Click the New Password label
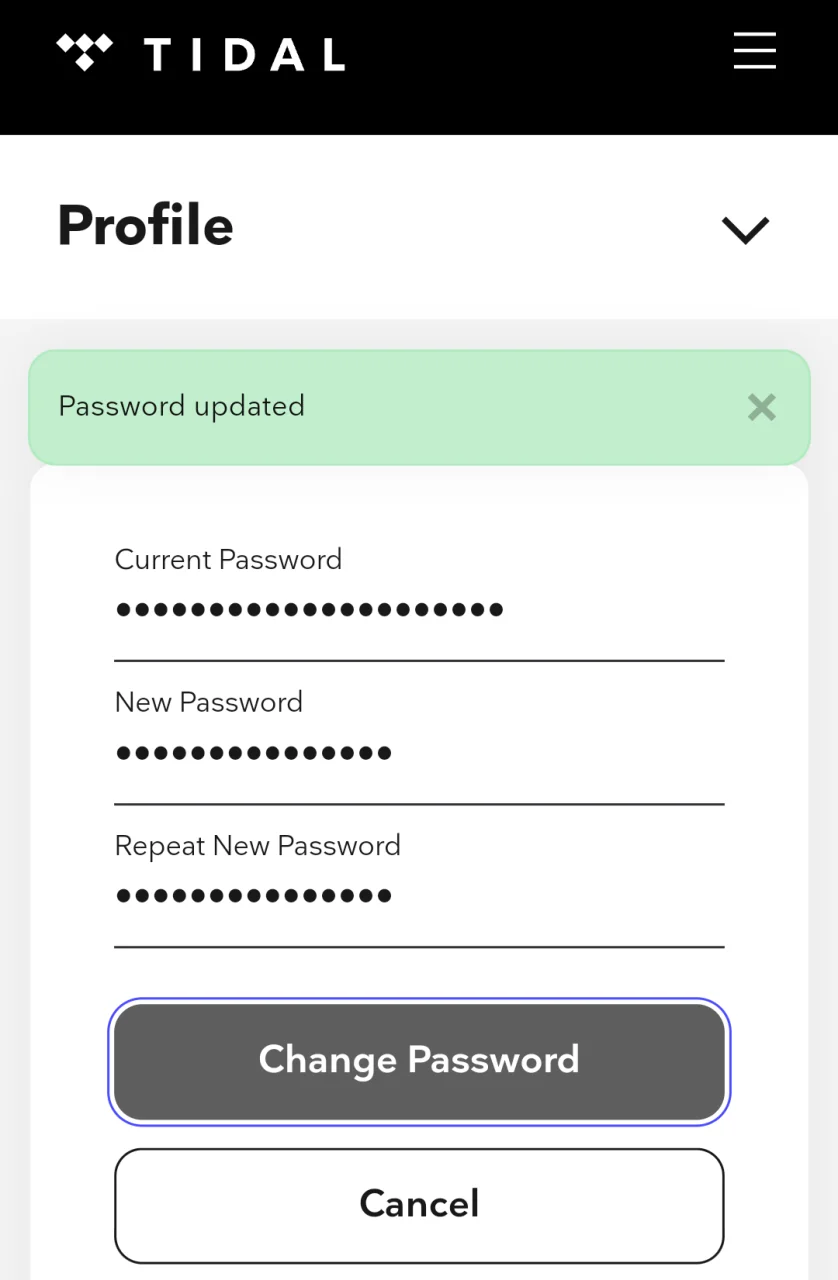The image size is (838, 1280). (x=209, y=702)
